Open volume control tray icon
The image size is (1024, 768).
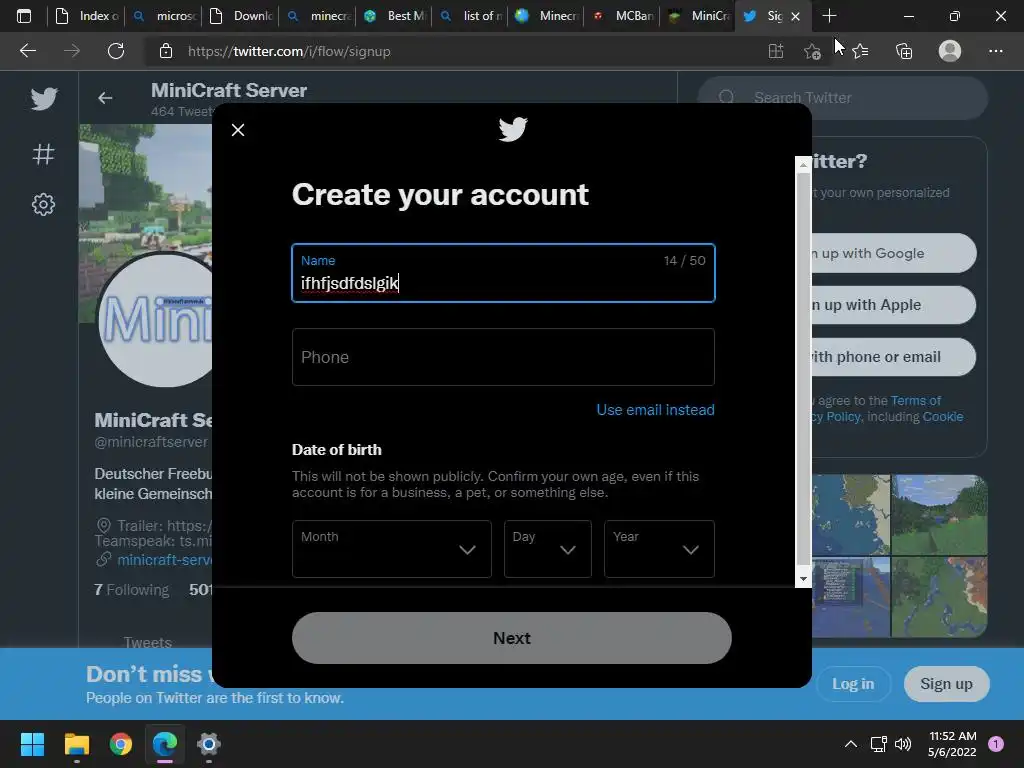coord(903,744)
